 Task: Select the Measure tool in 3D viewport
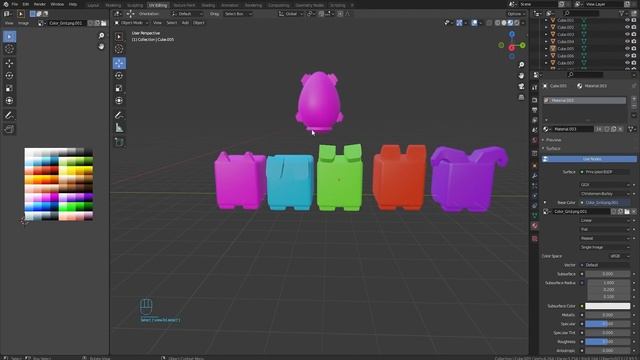click(119, 128)
